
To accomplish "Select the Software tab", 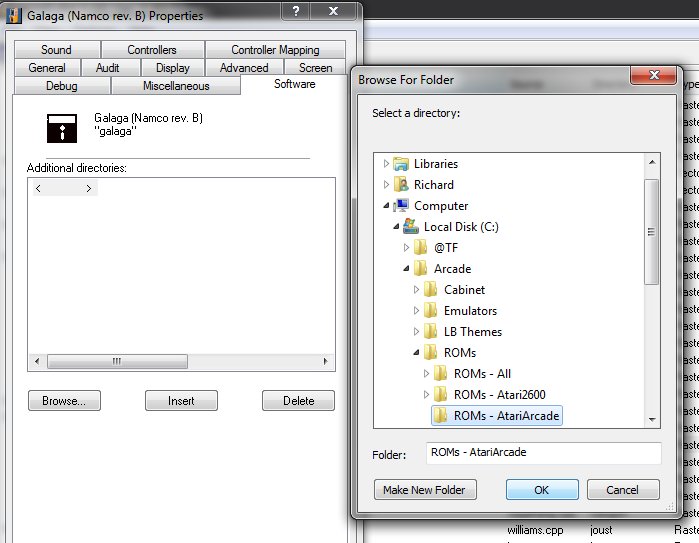I will tap(294, 84).
